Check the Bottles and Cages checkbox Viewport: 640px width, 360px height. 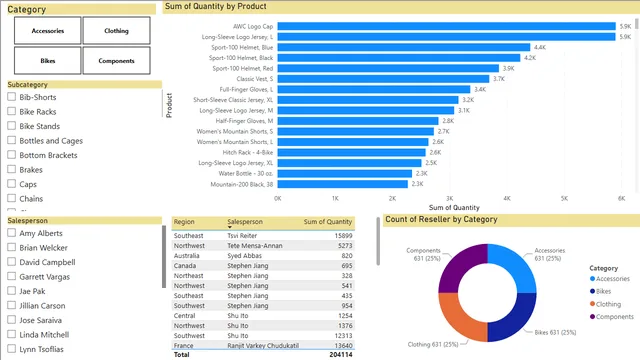(11, 140)
